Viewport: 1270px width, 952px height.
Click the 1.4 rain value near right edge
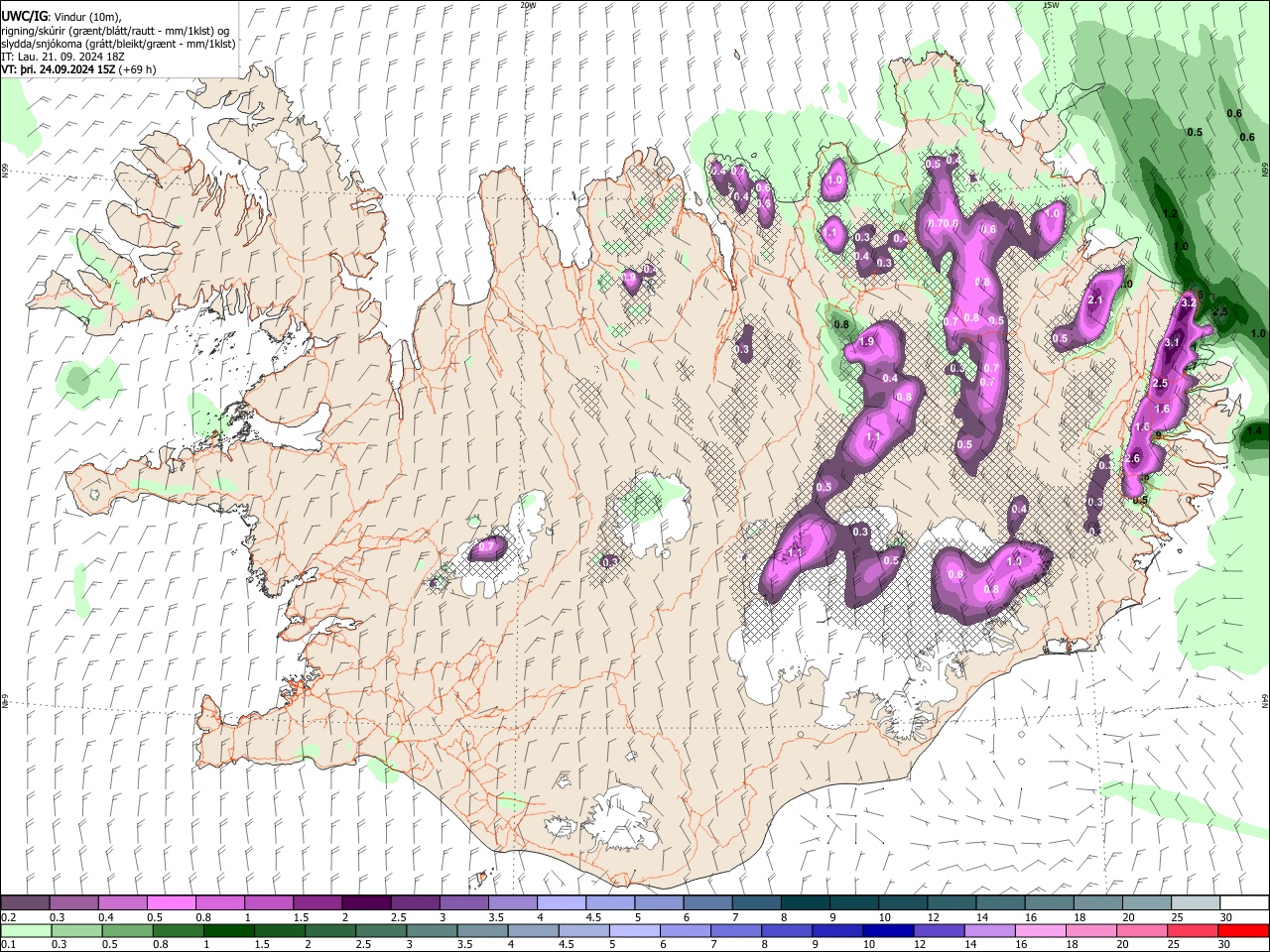point(1255,431)
